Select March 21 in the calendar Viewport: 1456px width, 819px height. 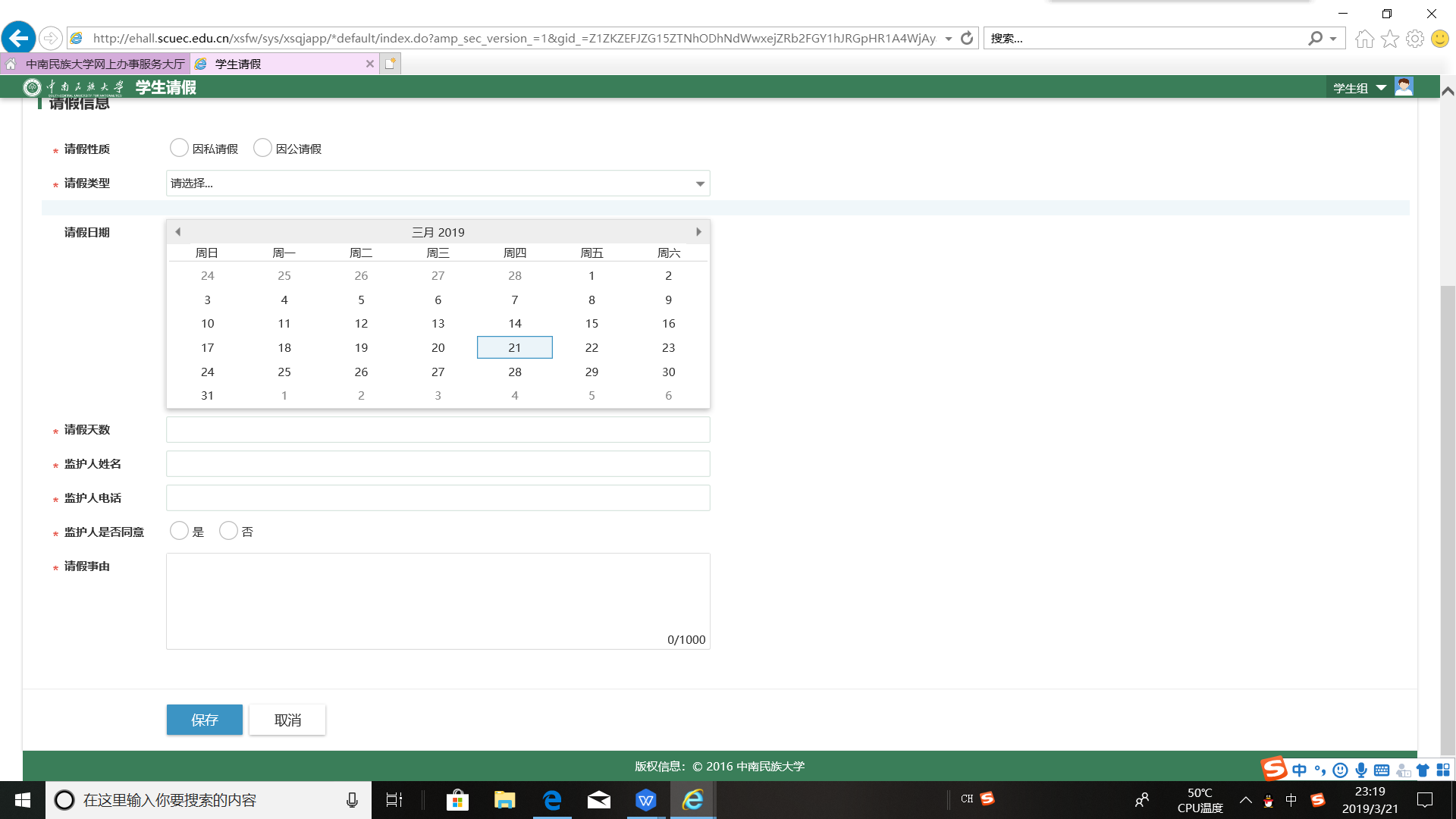pyautogui.click(x=515, y=347)
